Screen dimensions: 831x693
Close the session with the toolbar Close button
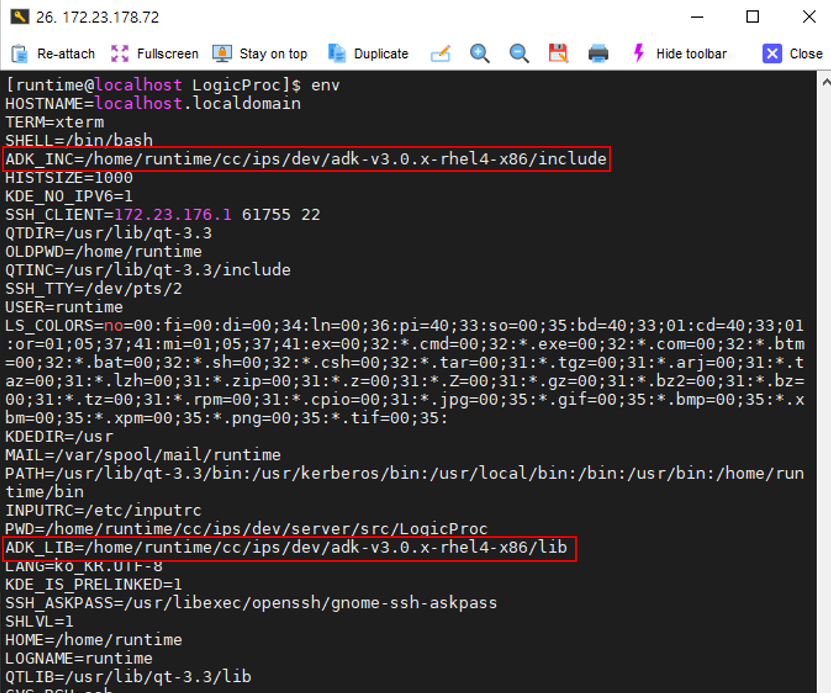click(x=792, y=53)
